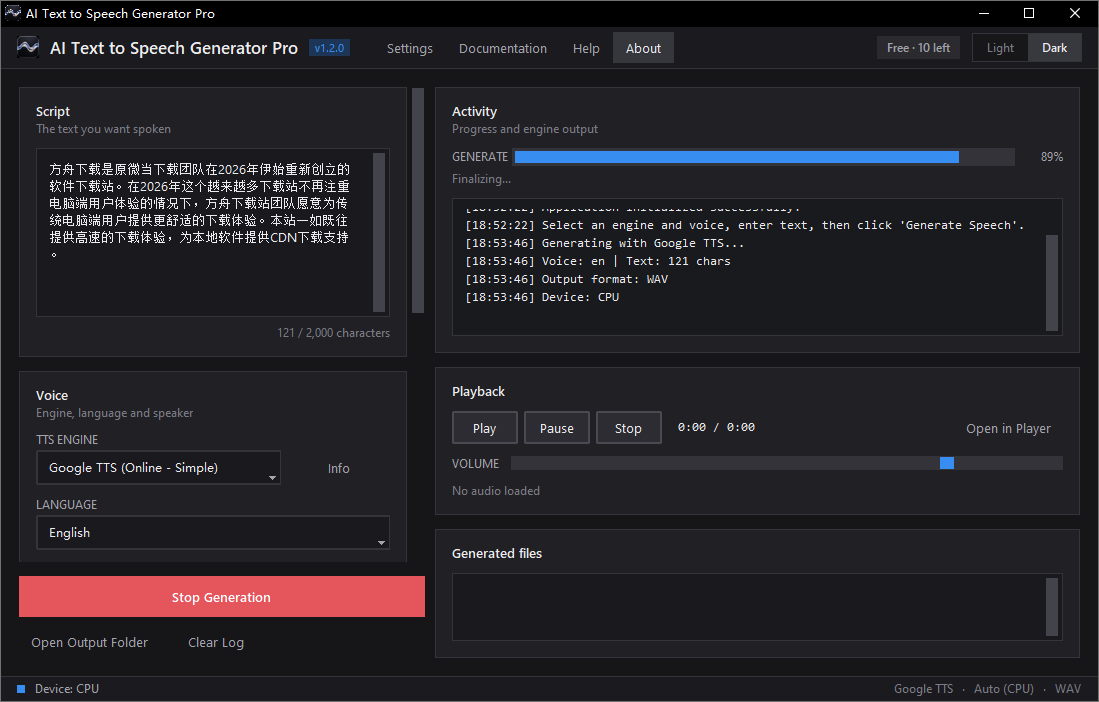
Task: Click the '121 / 2,000 characters' counter
Action: click(x=334, y=333)
